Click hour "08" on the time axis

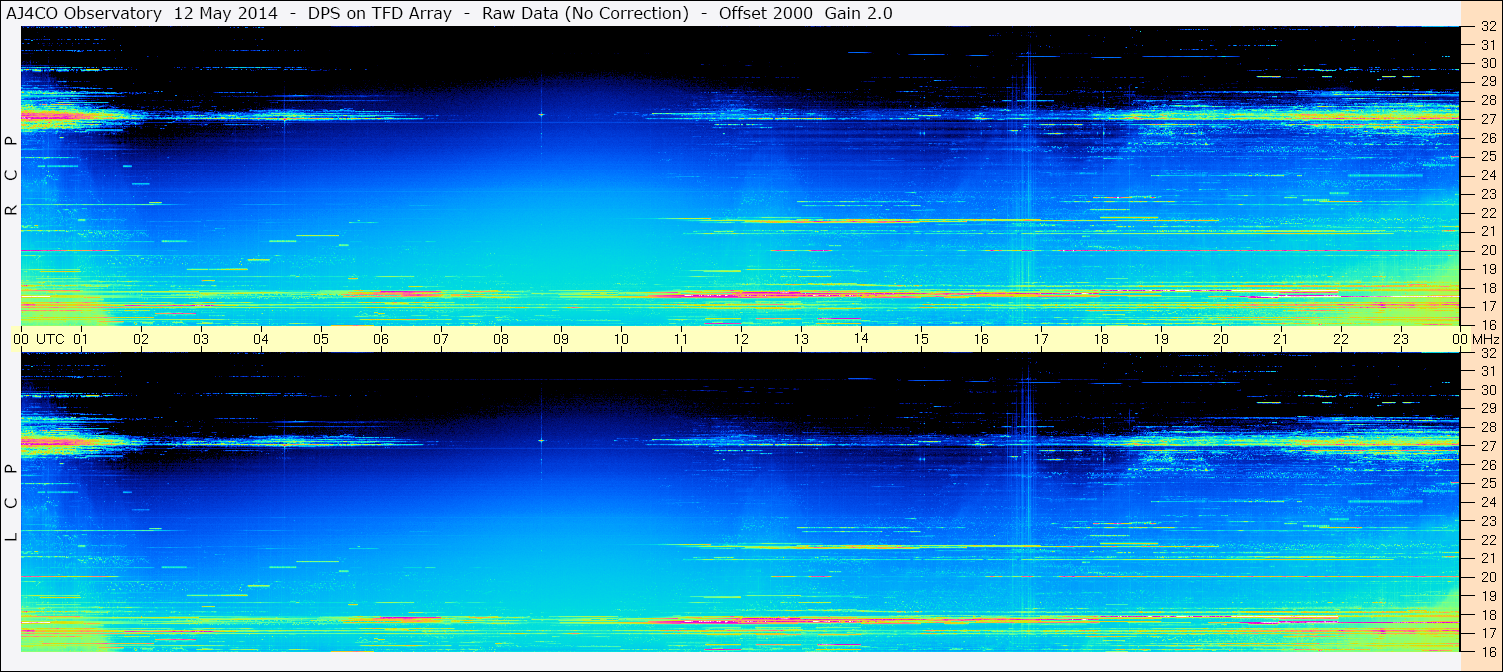[x=501, y=339]
